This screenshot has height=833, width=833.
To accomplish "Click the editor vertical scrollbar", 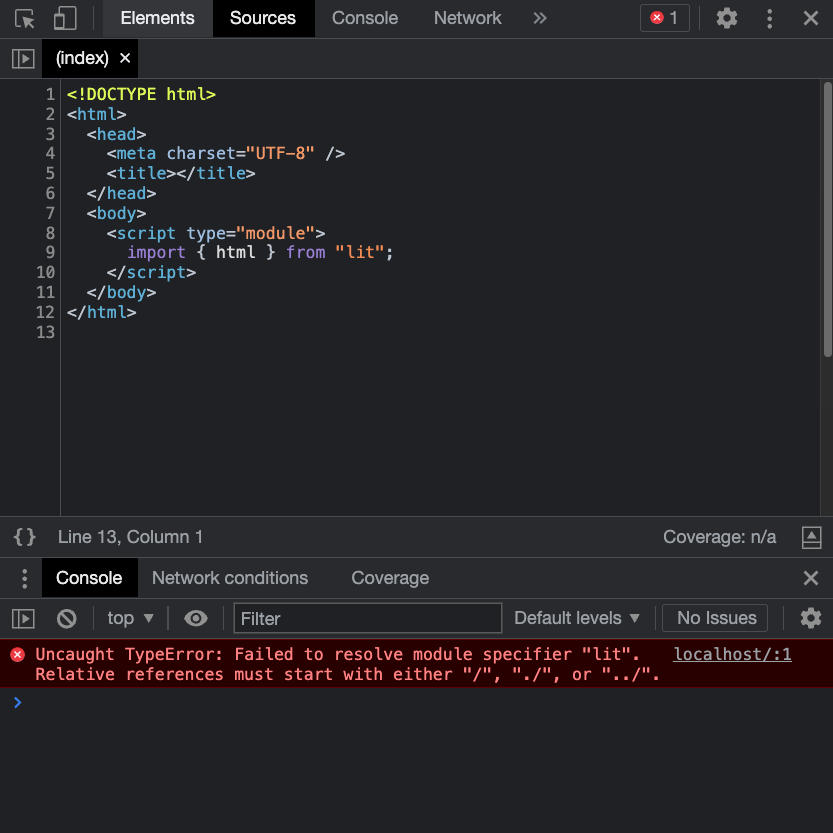I will (827, 219).
